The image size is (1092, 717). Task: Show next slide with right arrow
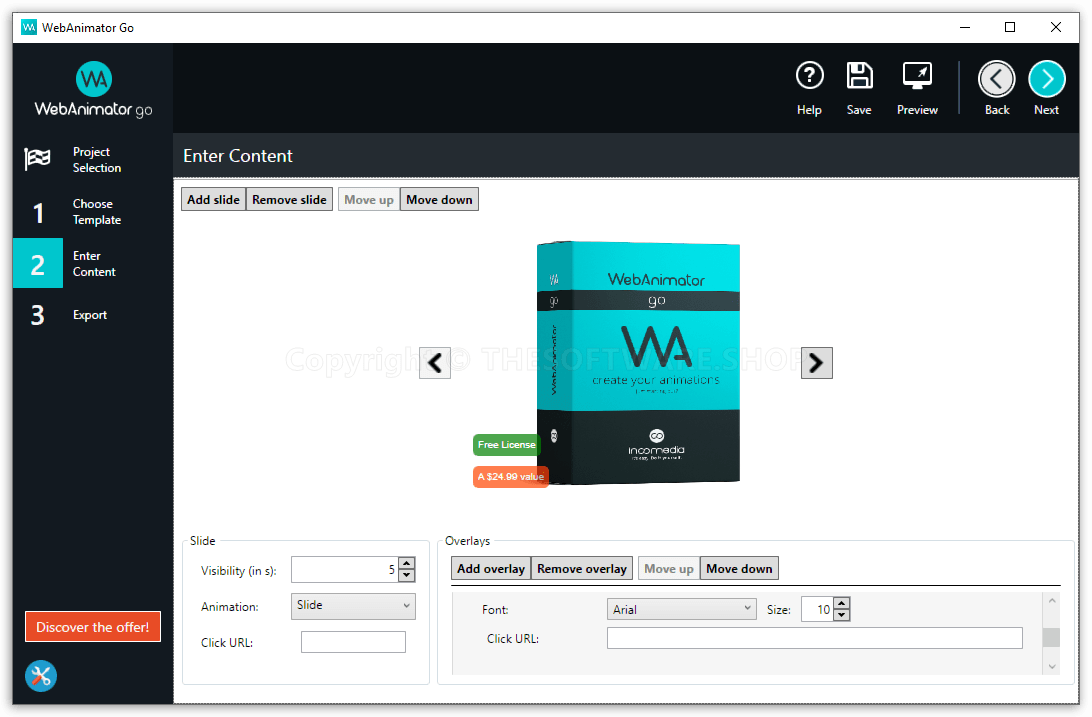pos(816,363)
